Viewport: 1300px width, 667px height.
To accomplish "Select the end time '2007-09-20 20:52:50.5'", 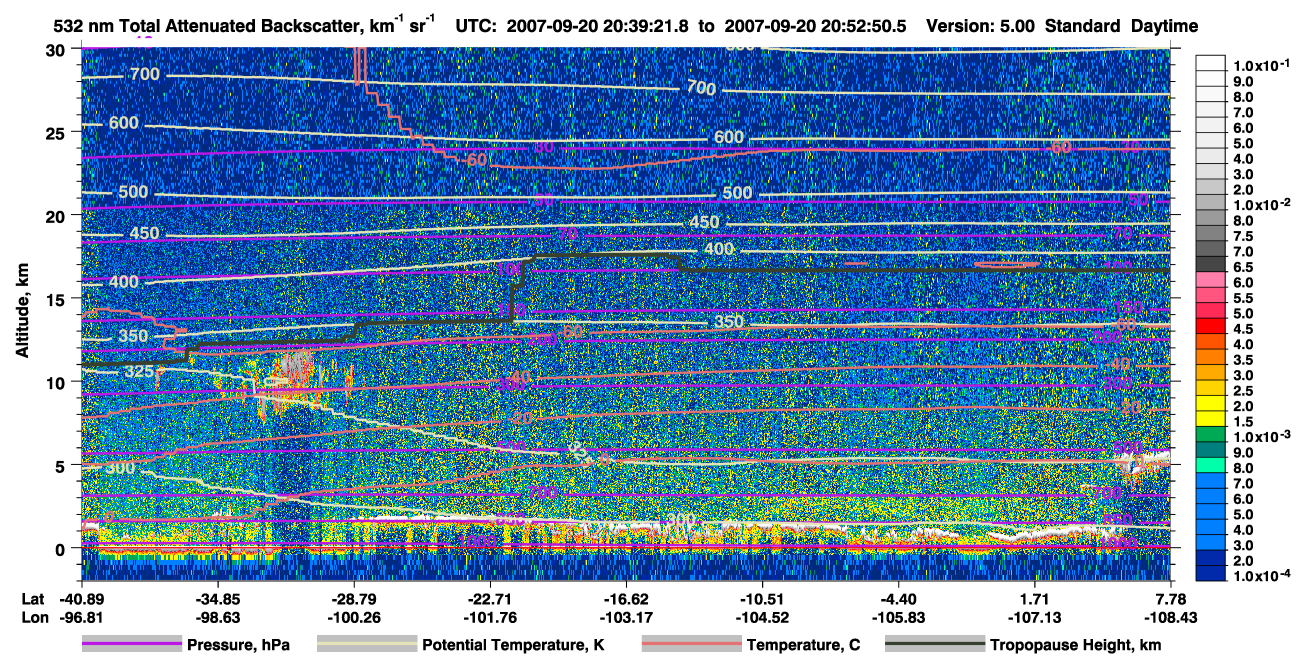I will click(x=816, y=25).
